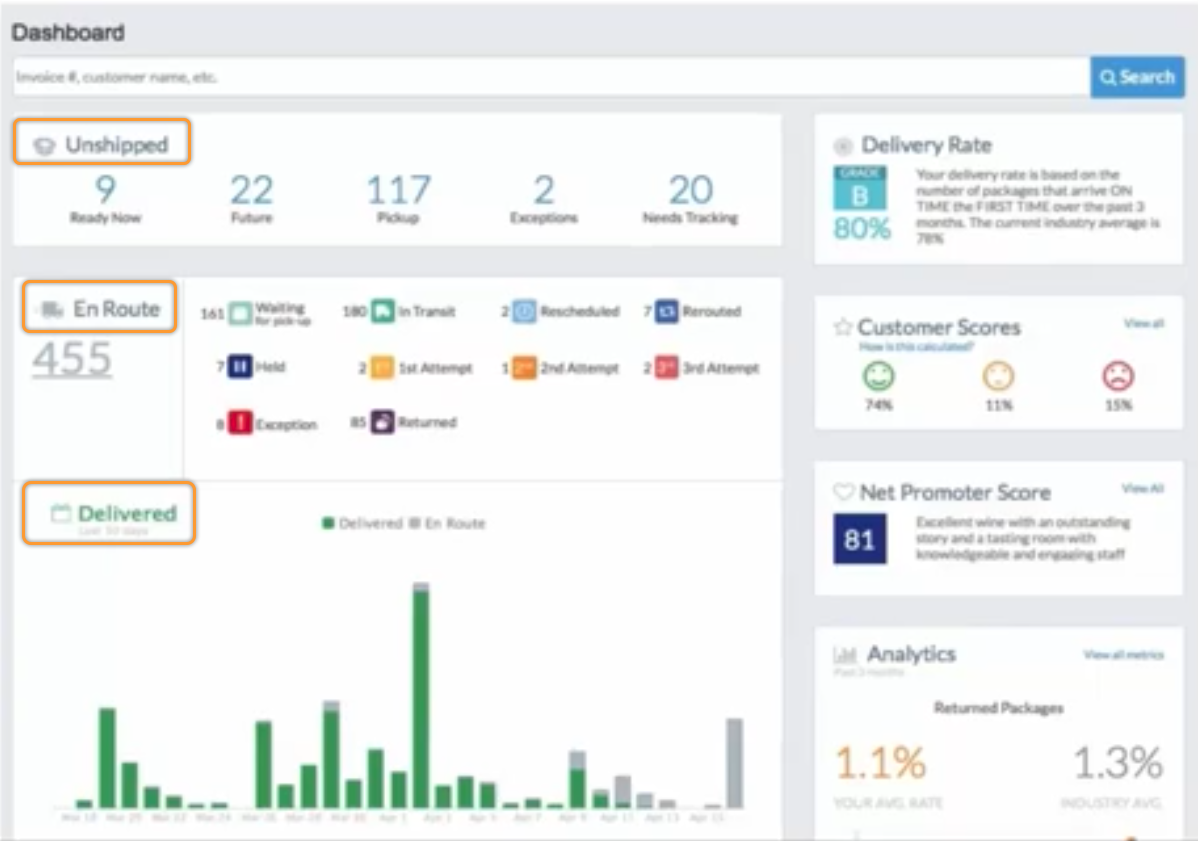This screenshot has height=841, width=1198.
Task: Click the sad red frowning face
Action: [x=1118, y=376]
